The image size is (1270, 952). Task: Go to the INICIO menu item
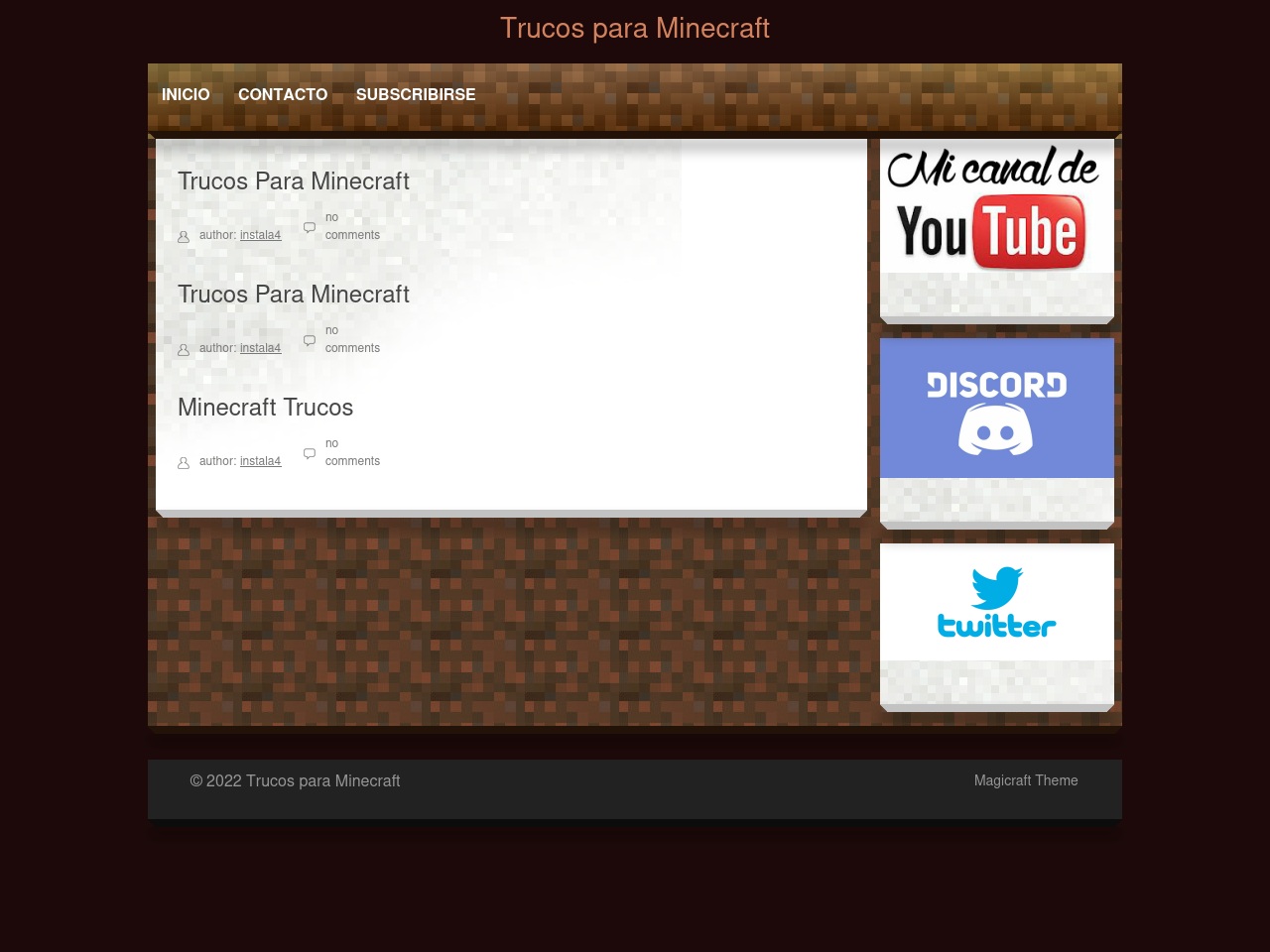(x=186, y=94)
